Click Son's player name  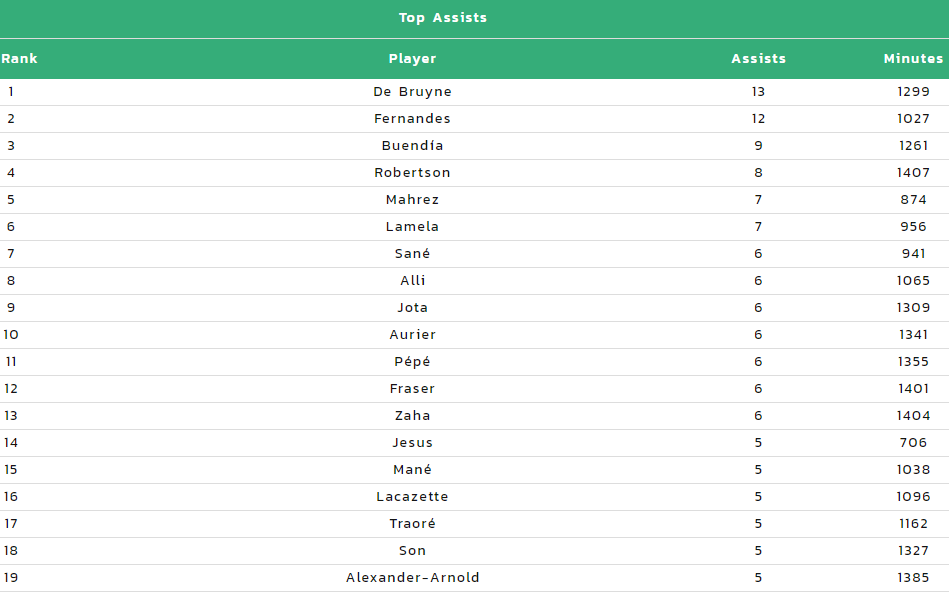coord(412,550)
